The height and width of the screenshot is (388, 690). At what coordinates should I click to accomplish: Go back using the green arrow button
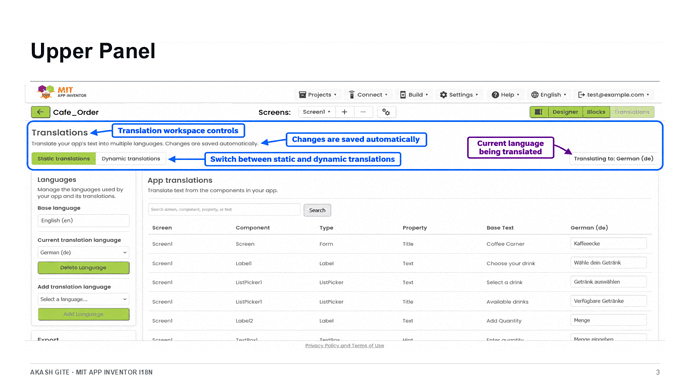point(40,112)
